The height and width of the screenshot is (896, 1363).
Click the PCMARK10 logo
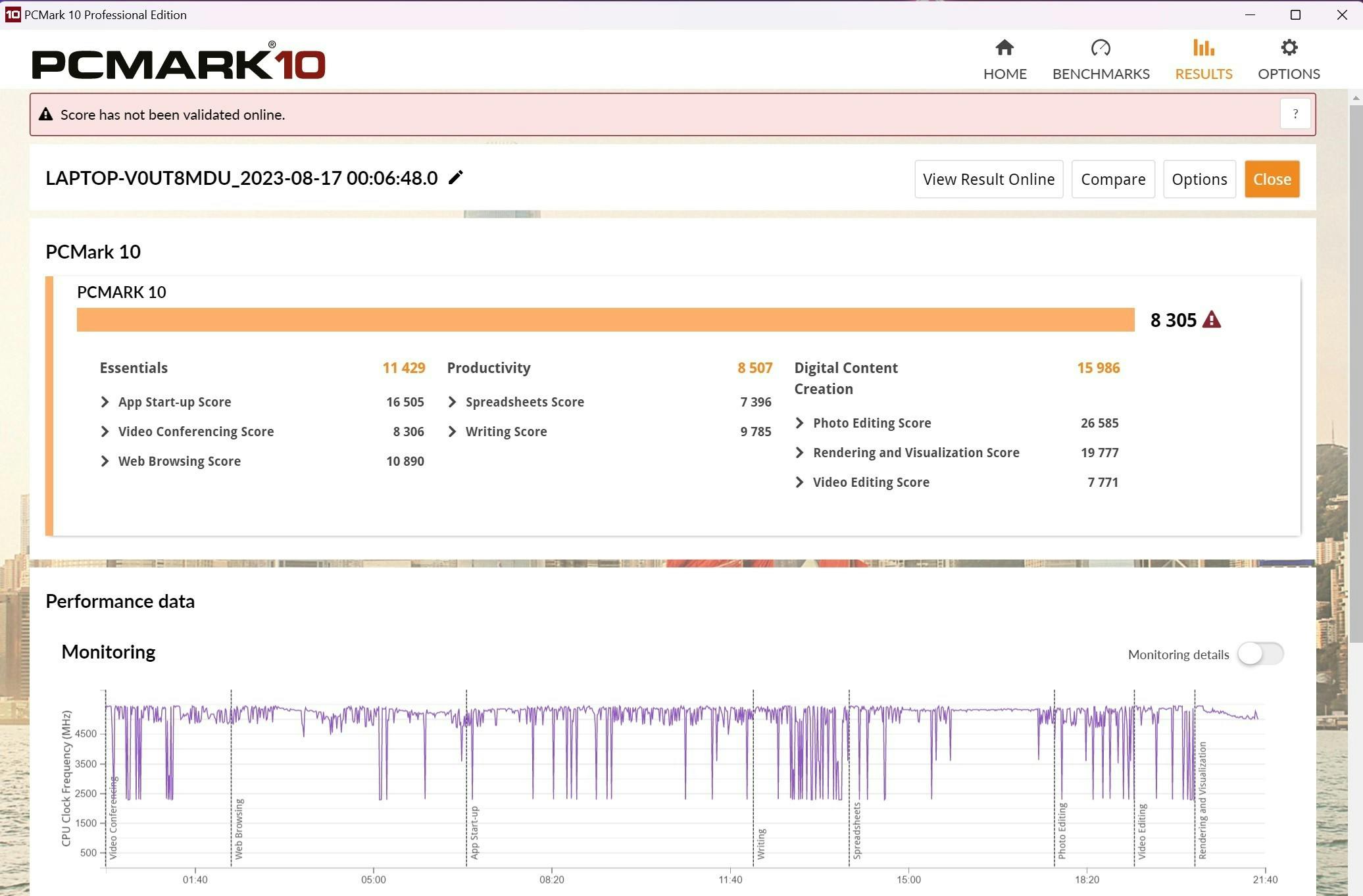click(178, 62)
